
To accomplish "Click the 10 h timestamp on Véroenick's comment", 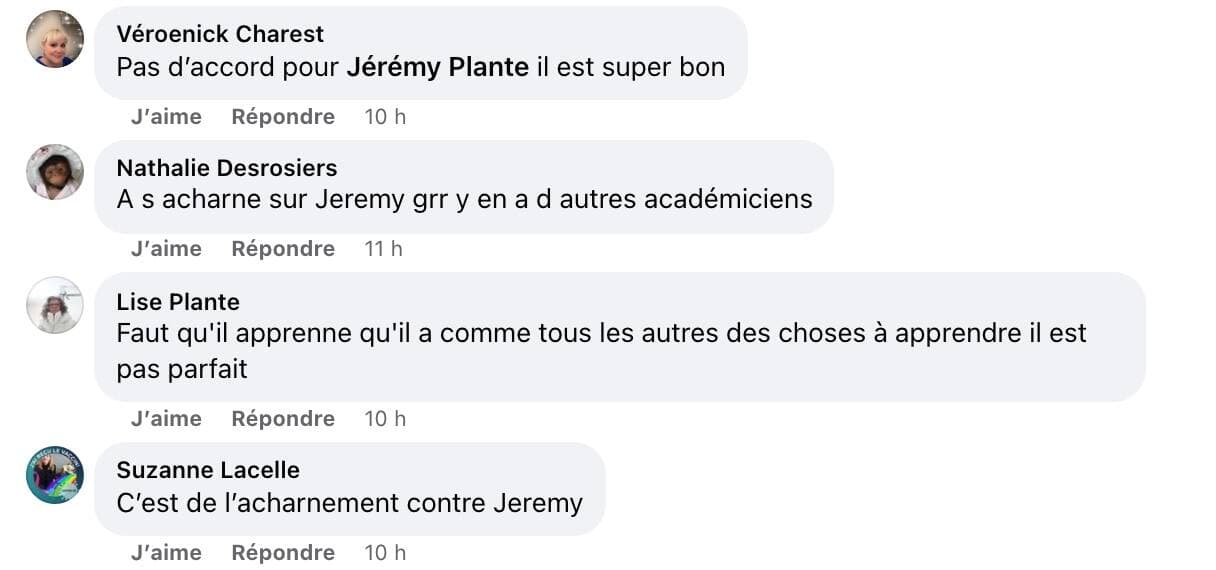I will (x=385, y=117).
